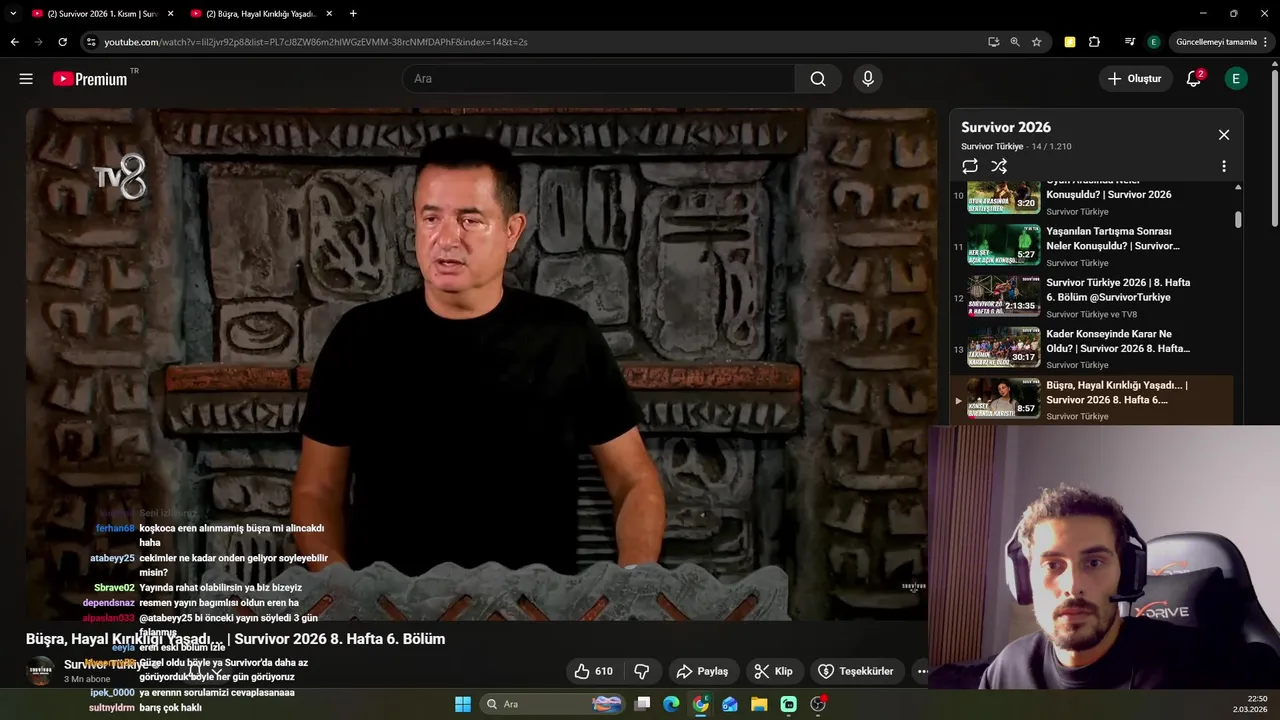Screen dimensions: 1280x720
Task: Go to YouTube Premium home logo
Action: tap(90, 79)
